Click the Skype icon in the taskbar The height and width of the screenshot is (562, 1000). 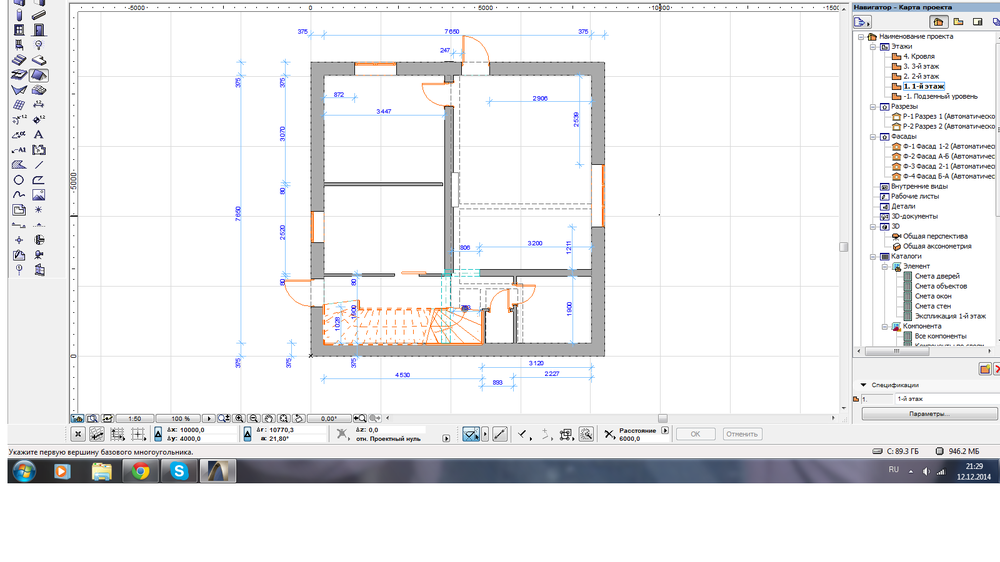pos(180,471)
